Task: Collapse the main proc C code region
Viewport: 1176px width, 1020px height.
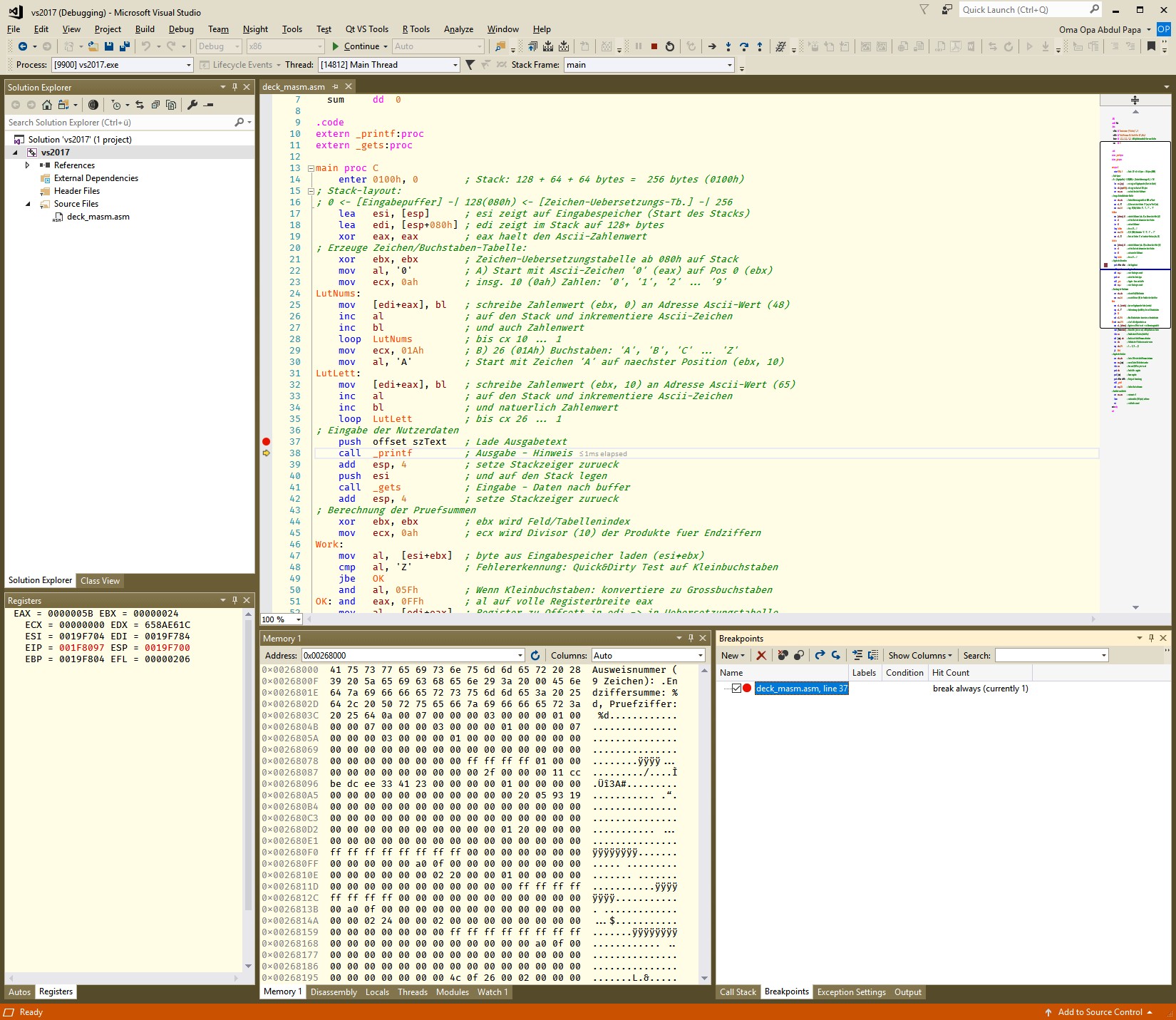Action: tap(311, 168)
